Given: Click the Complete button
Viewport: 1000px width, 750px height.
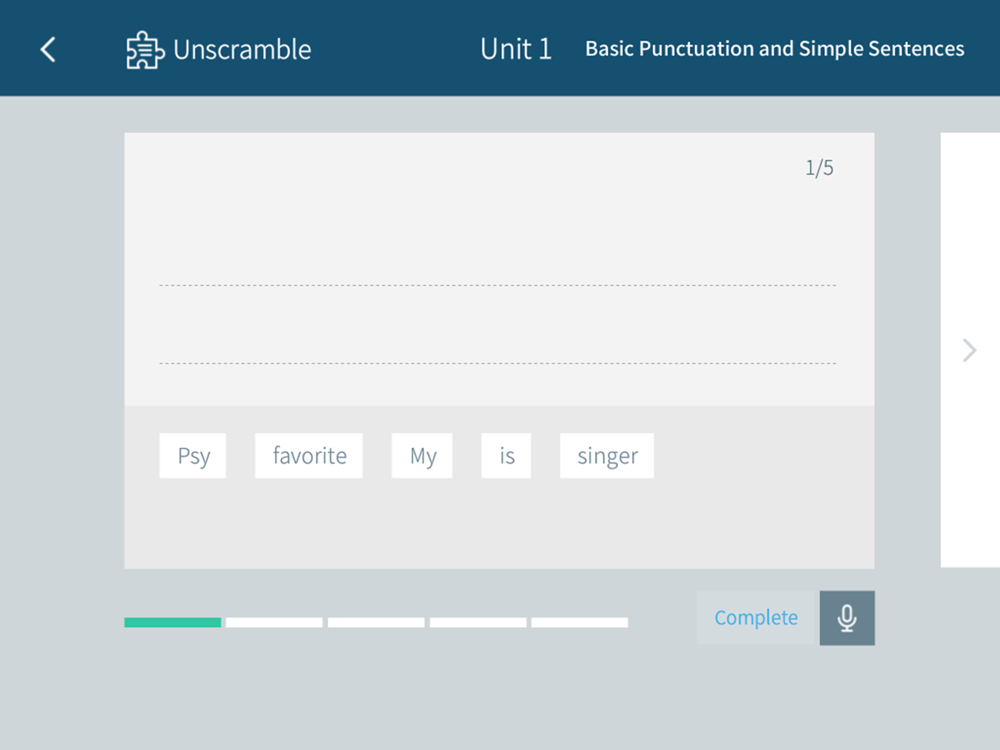Looking at the screenshot, I should pos(758,618).
